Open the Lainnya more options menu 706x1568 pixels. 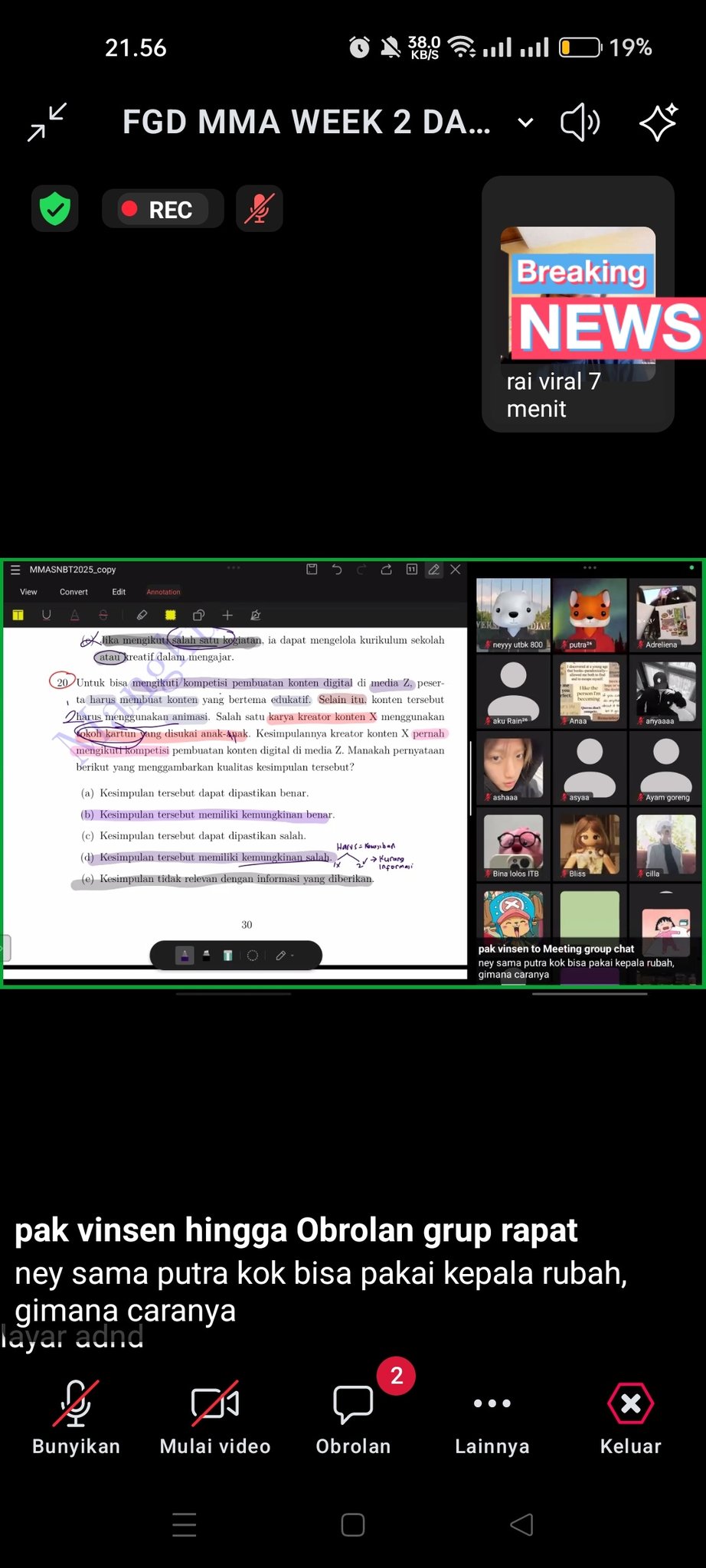pos(492,1416)
